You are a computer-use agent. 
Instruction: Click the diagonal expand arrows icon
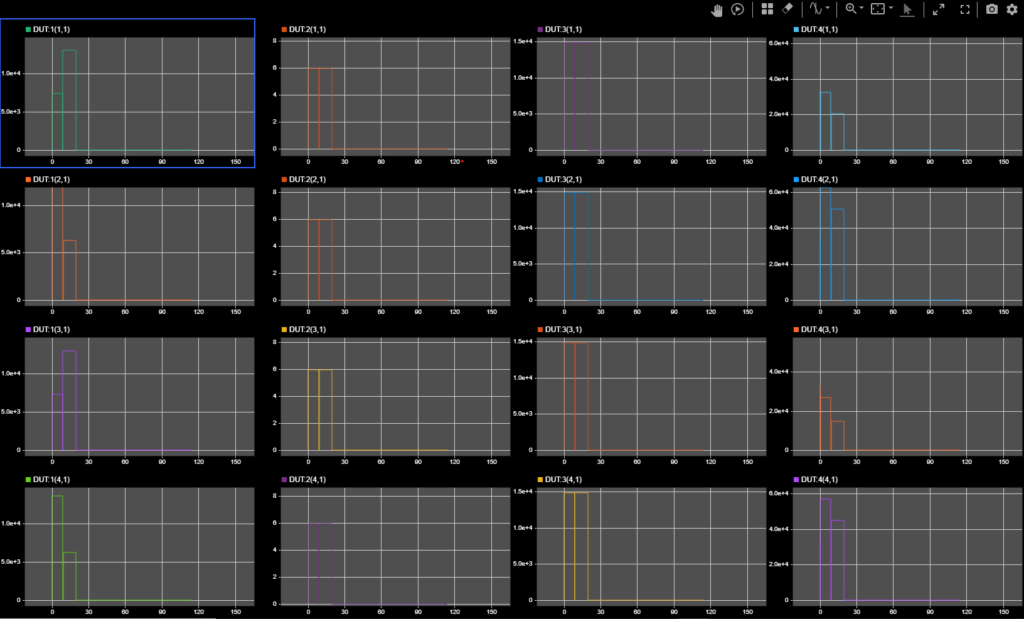click(938, 9)
